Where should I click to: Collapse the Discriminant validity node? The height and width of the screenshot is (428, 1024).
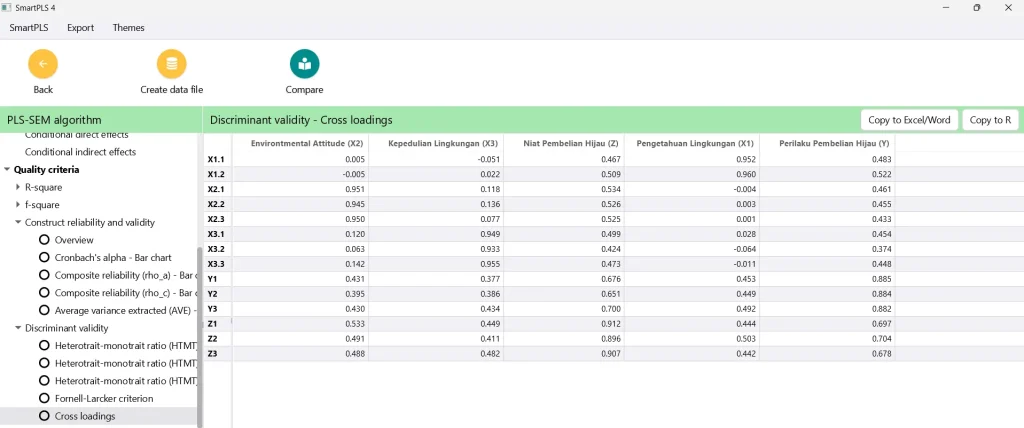18,328
